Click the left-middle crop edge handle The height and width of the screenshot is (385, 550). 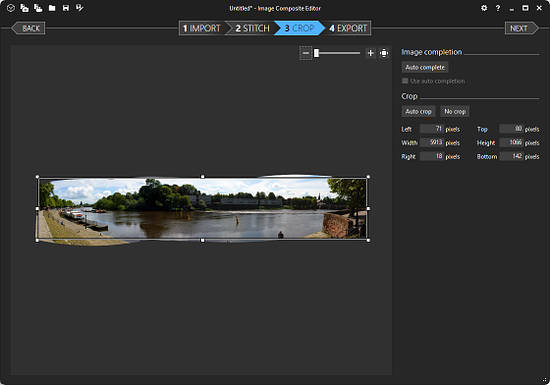[38, 209]
